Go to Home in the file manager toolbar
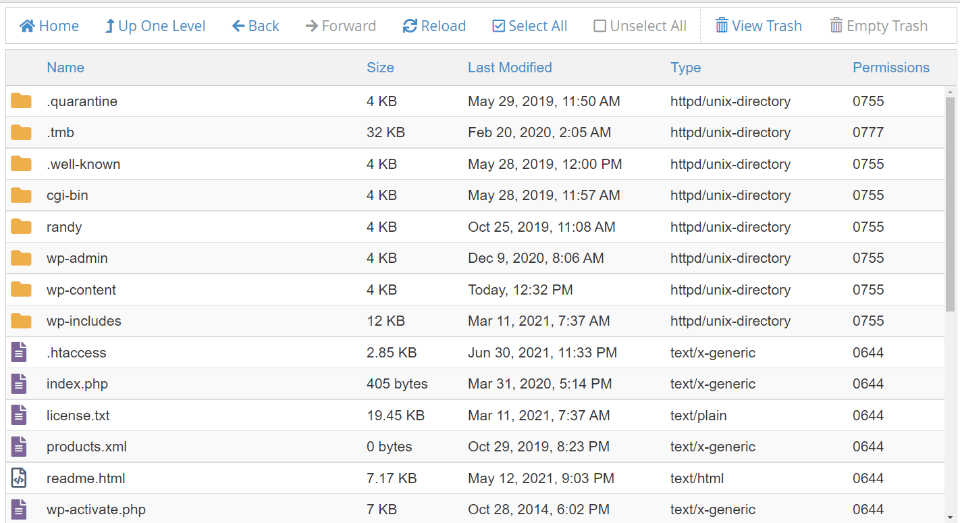The width and height of the screenshot is (960, 523). pos(49,26)
